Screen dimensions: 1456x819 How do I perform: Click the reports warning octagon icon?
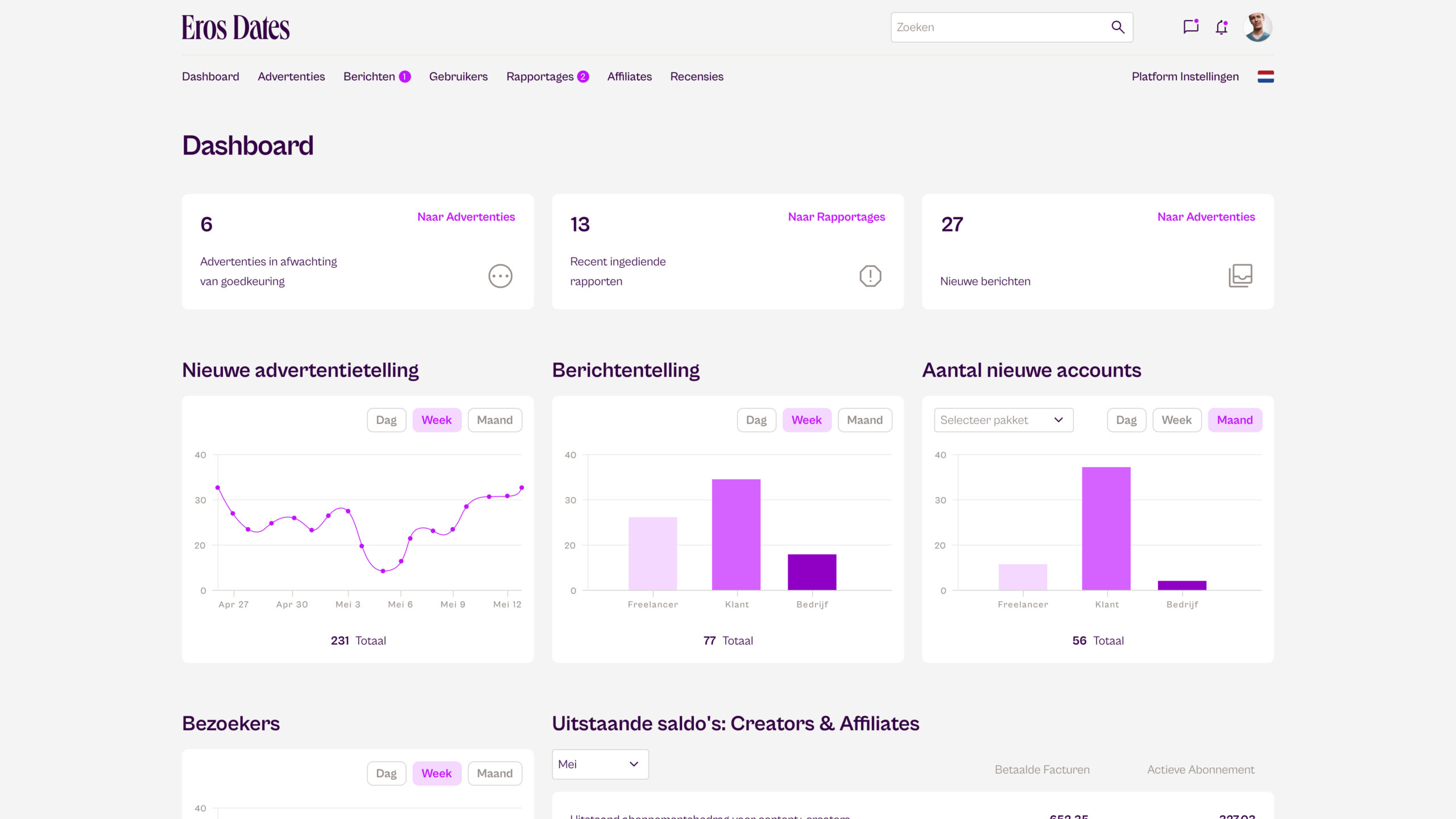870,276
